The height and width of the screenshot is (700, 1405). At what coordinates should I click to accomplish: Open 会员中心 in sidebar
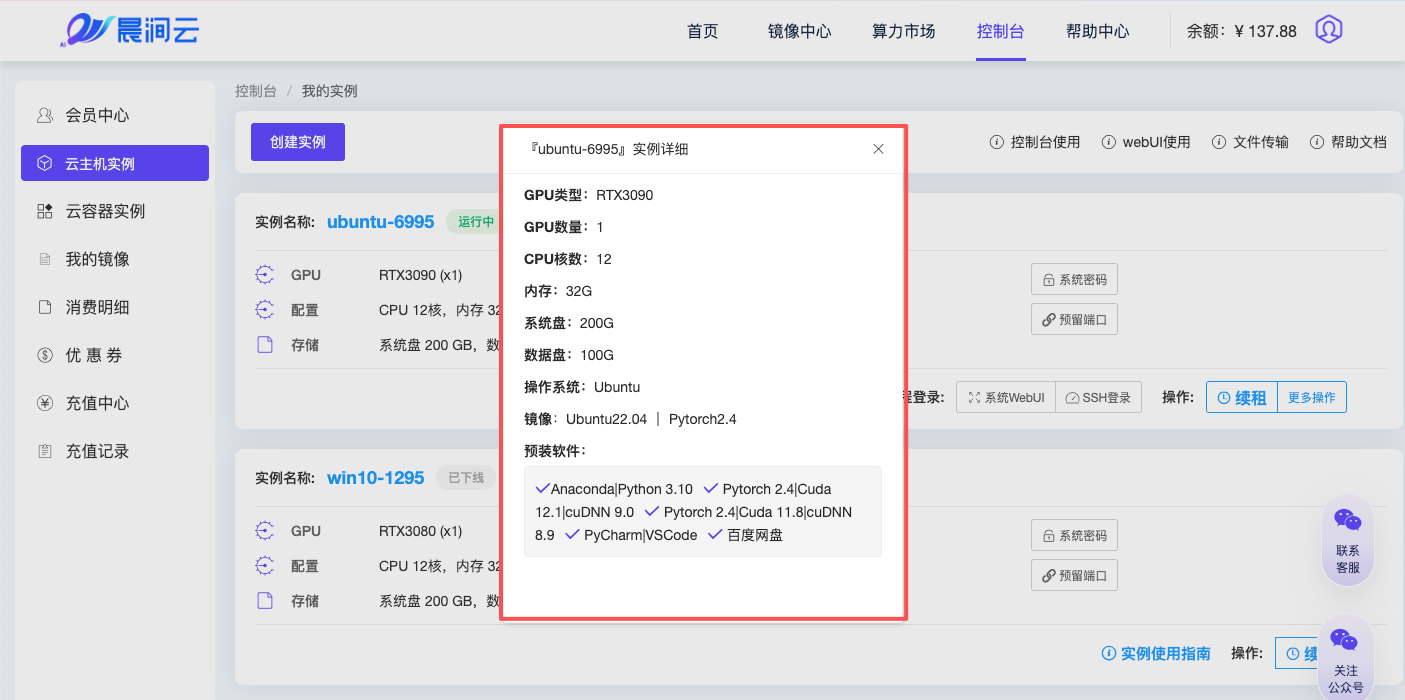coord(97,115)
